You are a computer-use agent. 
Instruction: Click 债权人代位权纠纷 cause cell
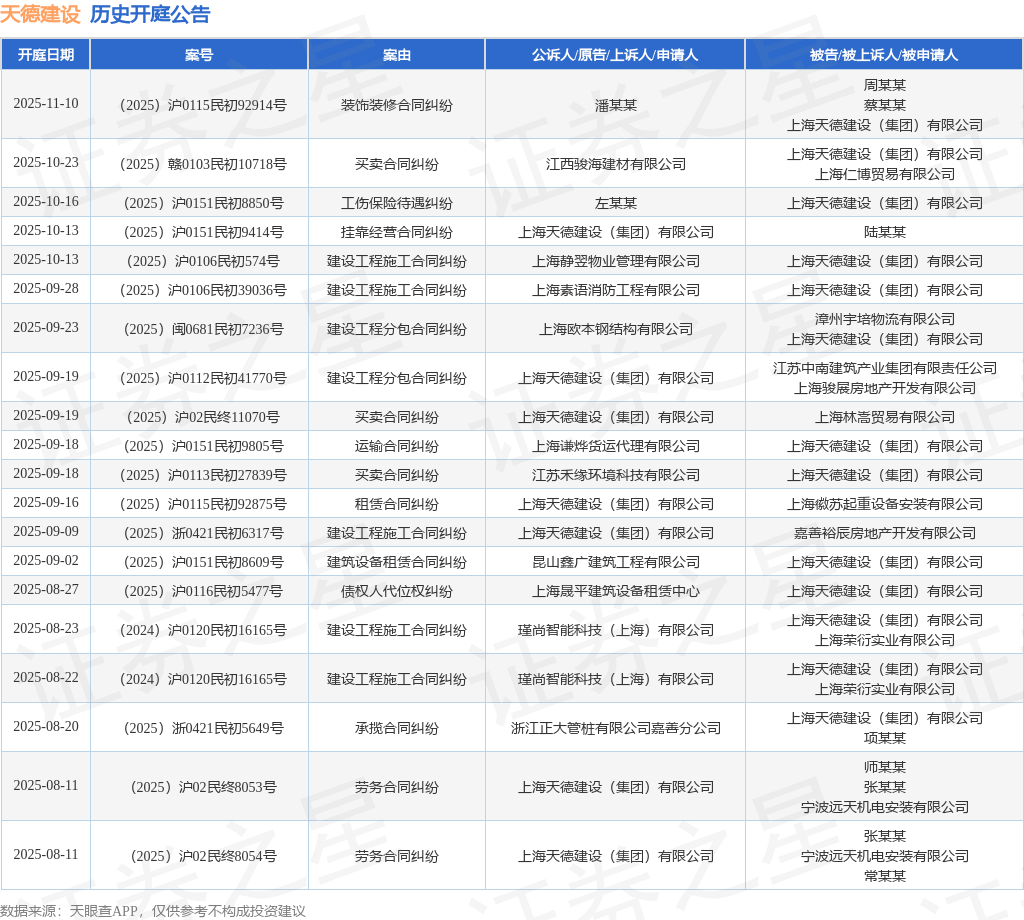point(396,591)
